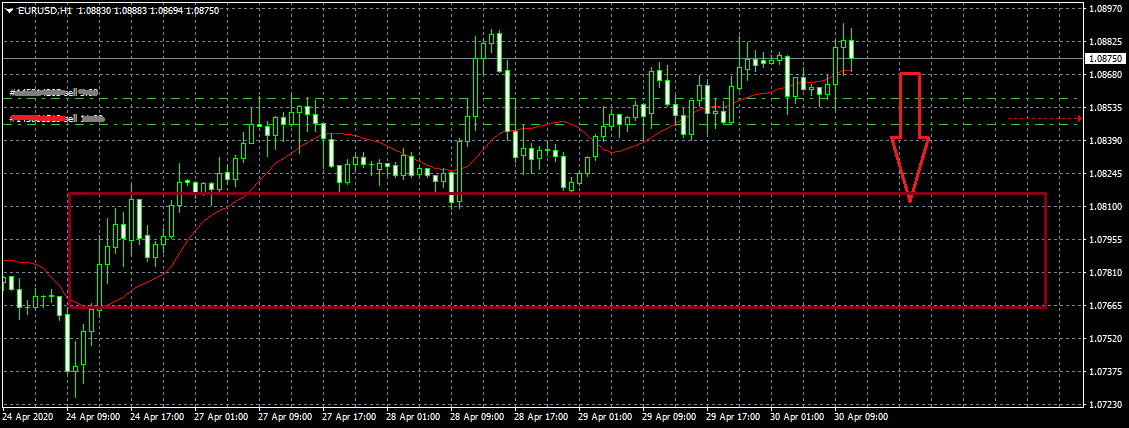Click the EURUSD,H1 chart title text
Image resolution: width=1129 pixels, height=428 pixels.
coord(45,9)
